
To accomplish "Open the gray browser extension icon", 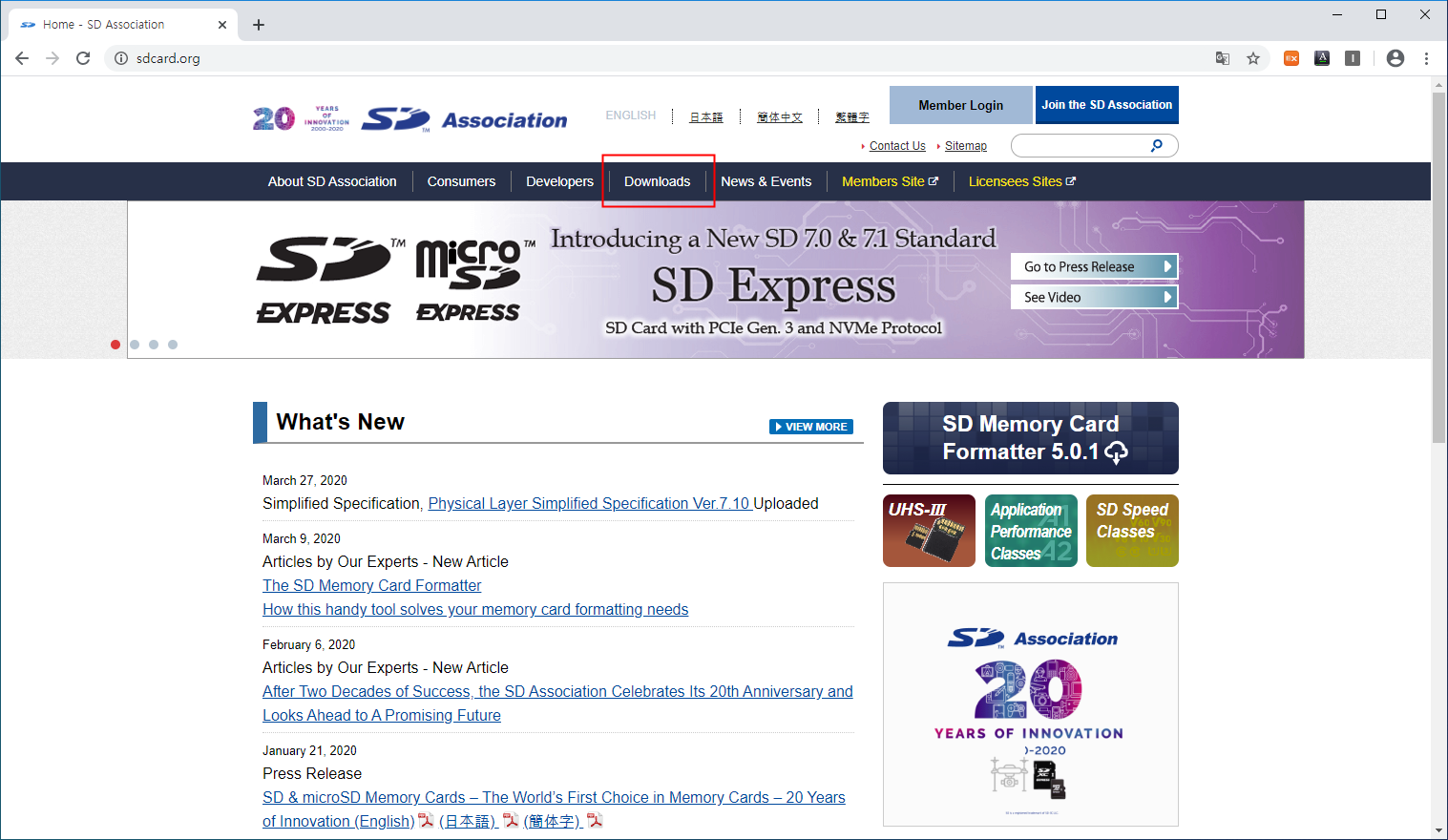I will [1353, 58].
